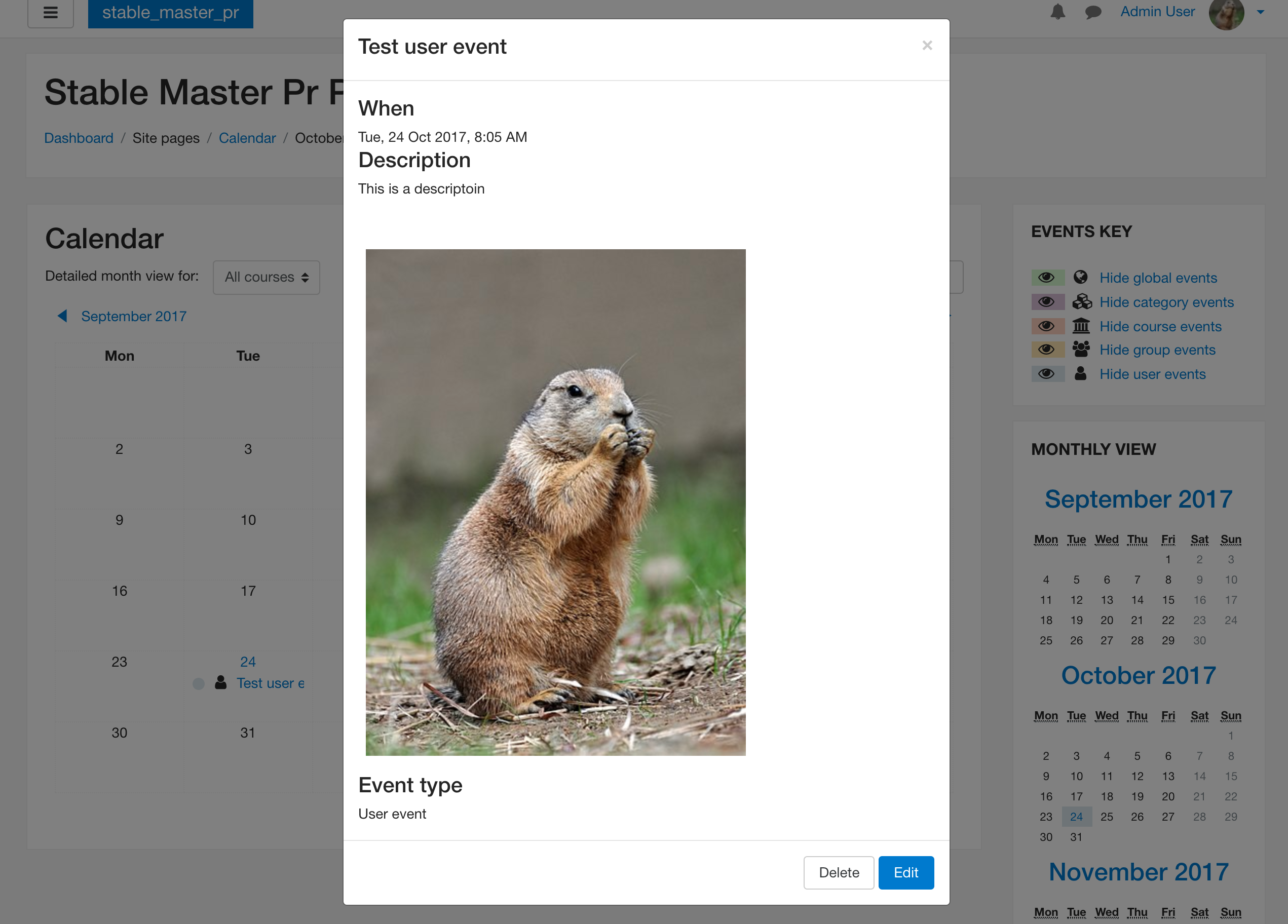Toggle course events eye icon
Viewport: 1288px width, 924px height.
point(1047,326)
